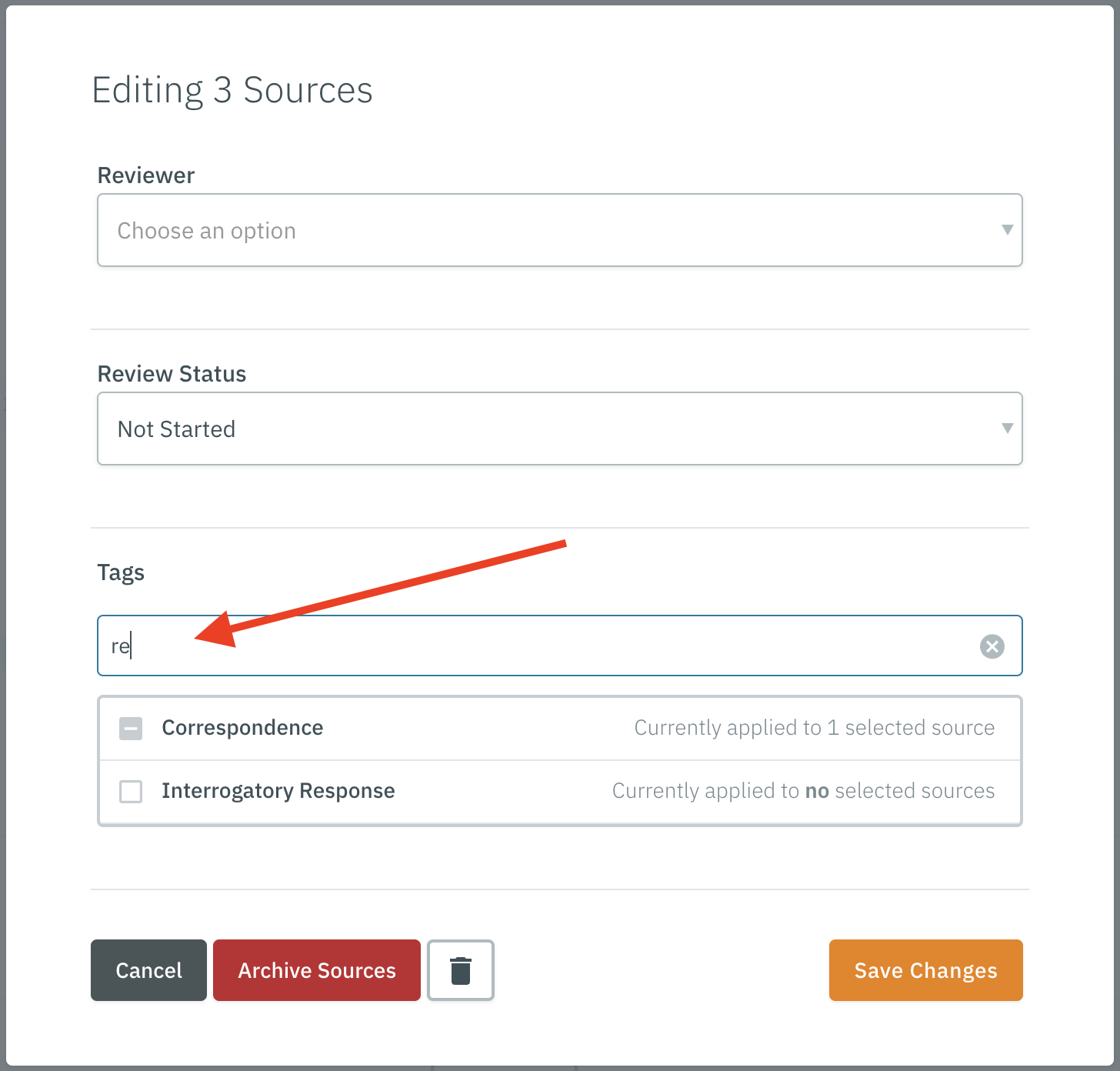Click Cancel to discard edits
The height and width of the screenshot is (1071, 1120).
point(148,970)
